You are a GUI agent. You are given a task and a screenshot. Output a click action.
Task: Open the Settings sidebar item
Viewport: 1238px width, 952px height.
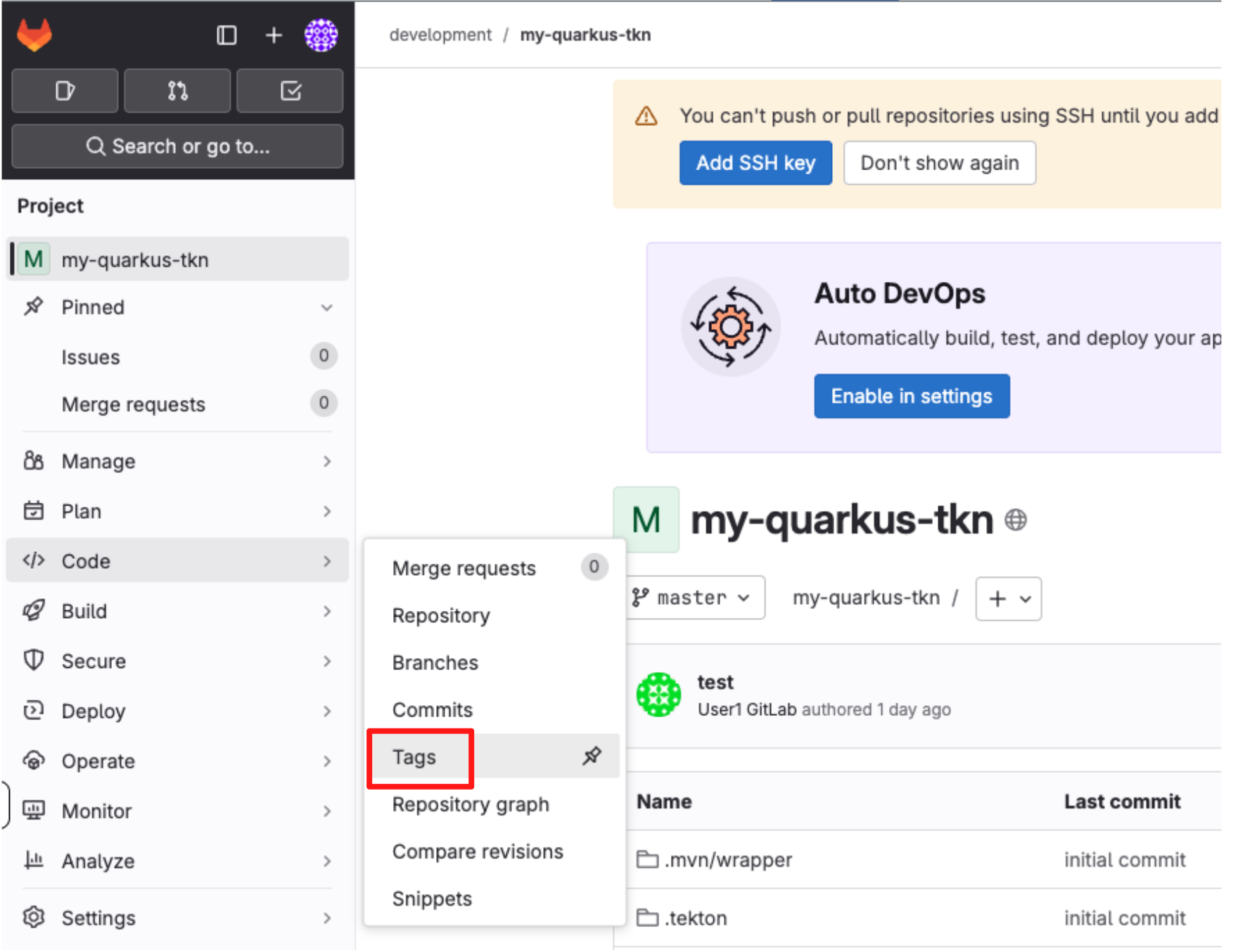point(98,918)
